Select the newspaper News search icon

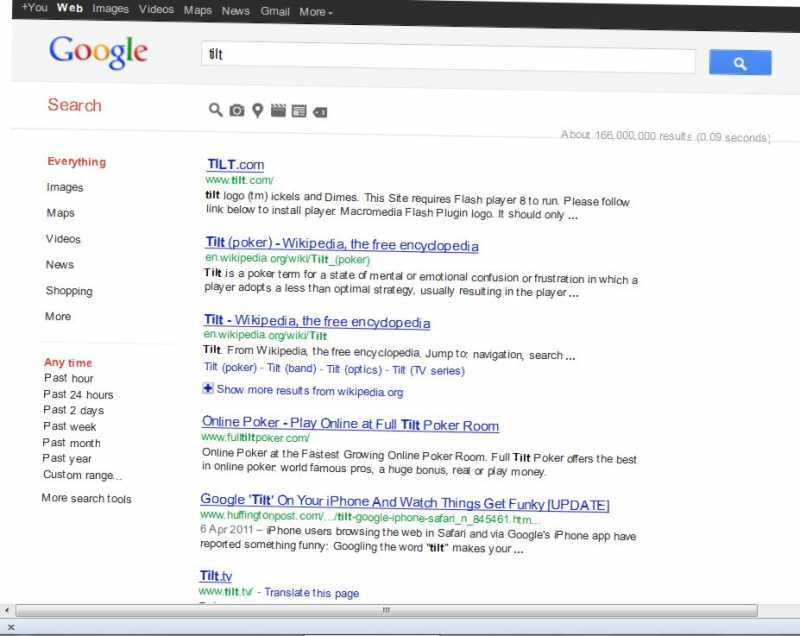pyautogui.click(x=299, y=111)
